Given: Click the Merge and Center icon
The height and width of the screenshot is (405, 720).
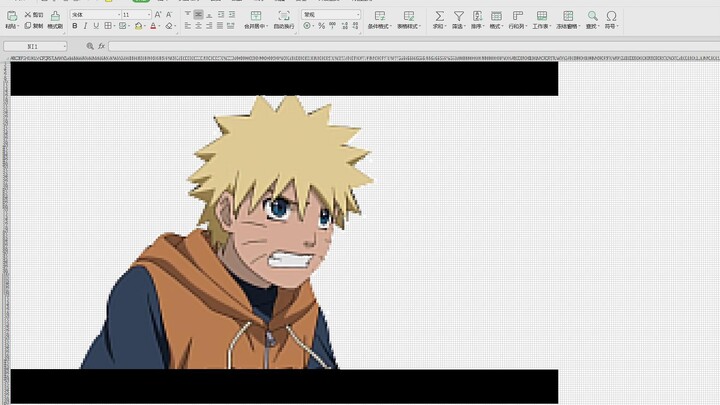Looking at the screenshot, I should click(256, 16).
